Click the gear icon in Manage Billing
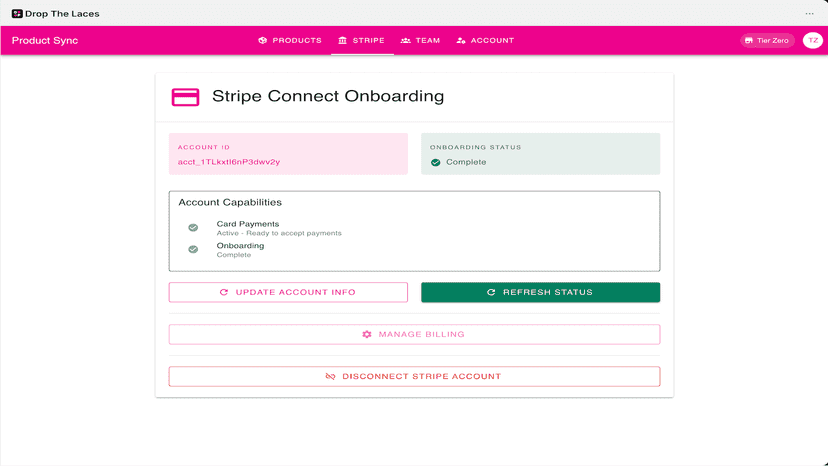 tap(367, 334)
